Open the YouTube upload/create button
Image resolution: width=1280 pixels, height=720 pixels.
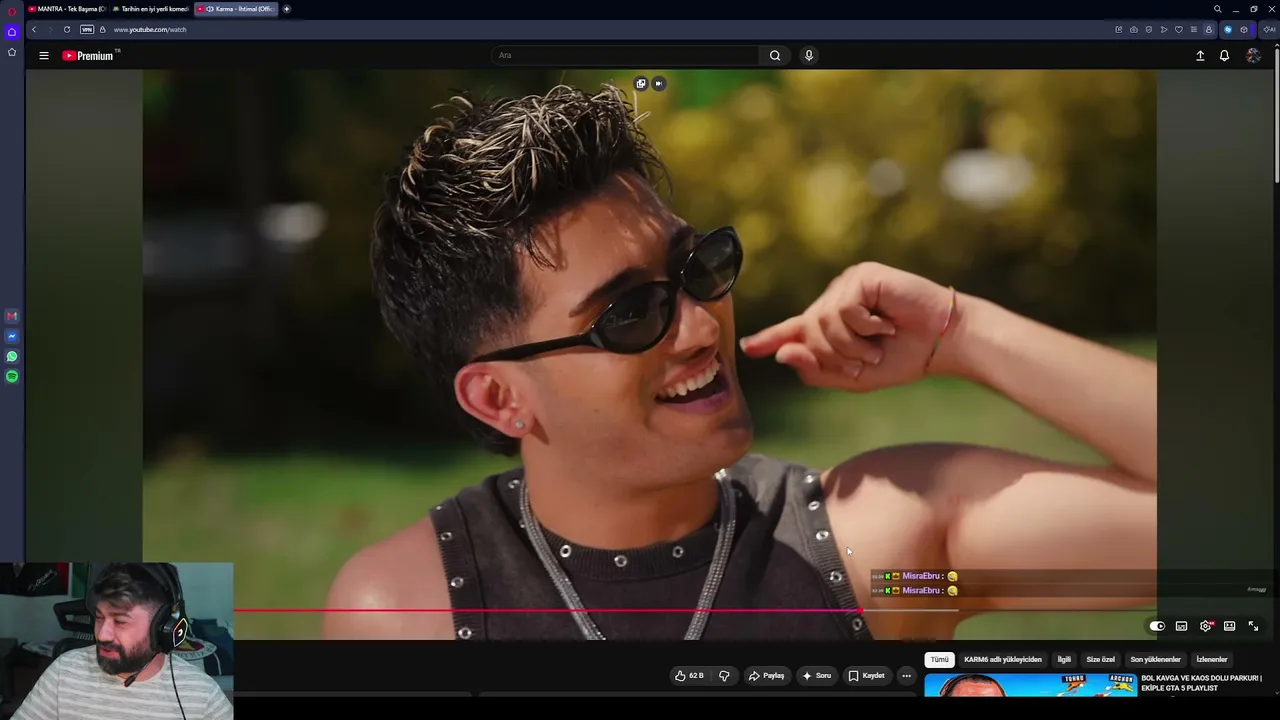click(1200, 56)
